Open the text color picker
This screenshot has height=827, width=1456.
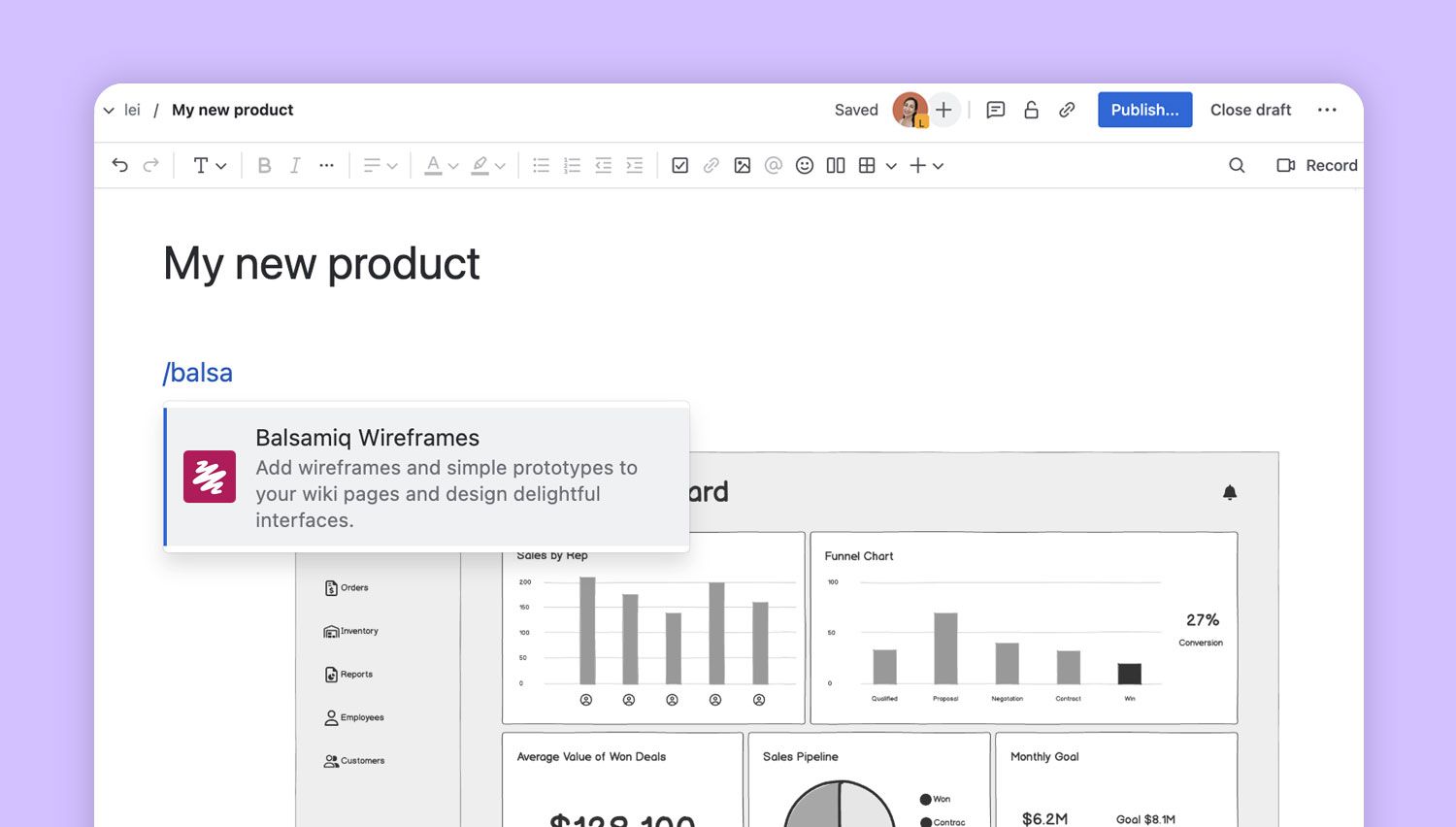(441, 165)
